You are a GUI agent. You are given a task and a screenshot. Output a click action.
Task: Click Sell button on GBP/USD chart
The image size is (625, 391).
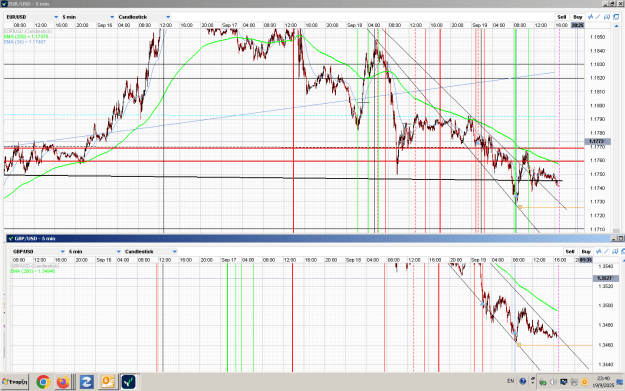[x=570, y=252]
